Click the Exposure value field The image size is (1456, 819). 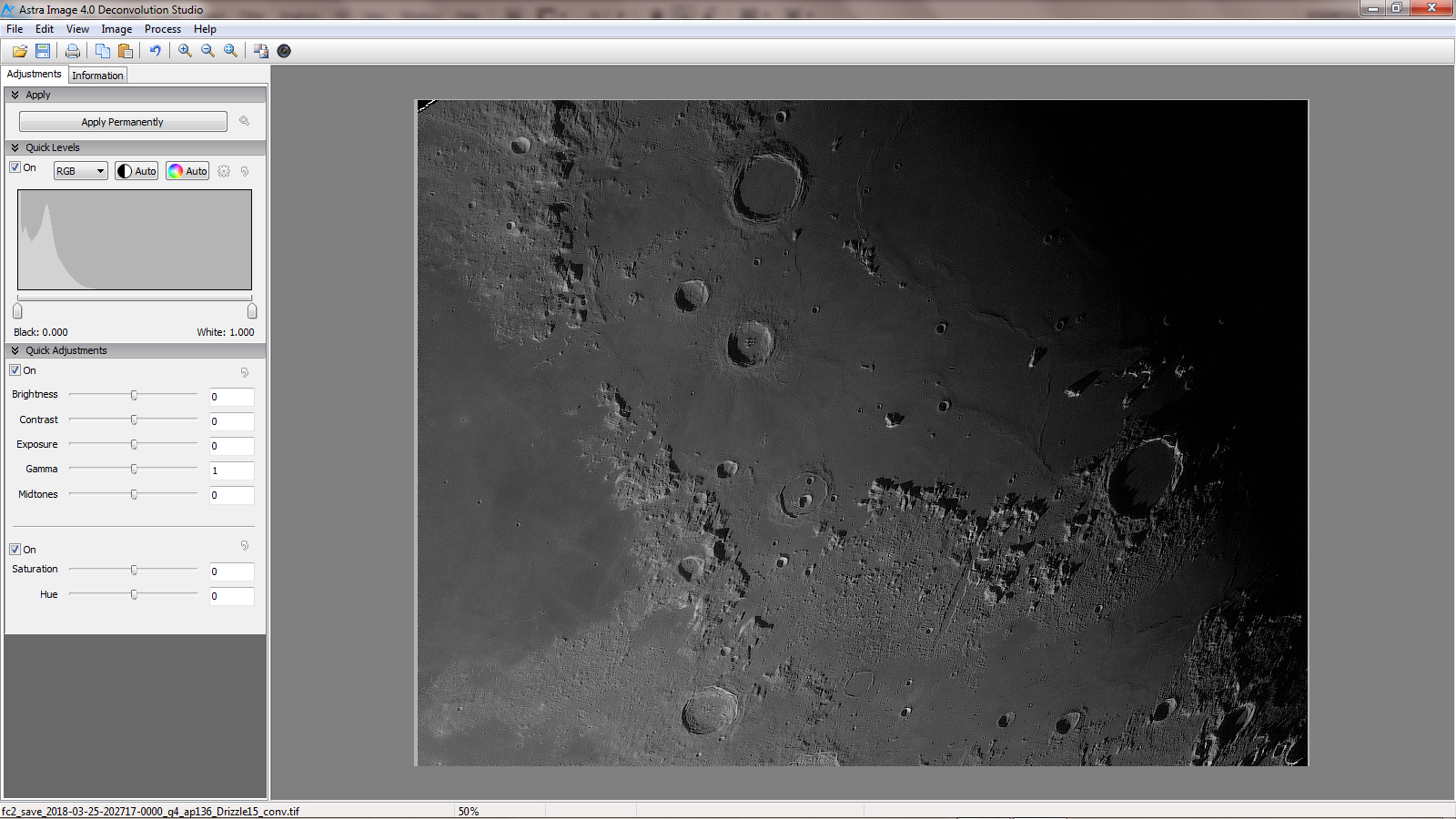[x=232, y=446]
